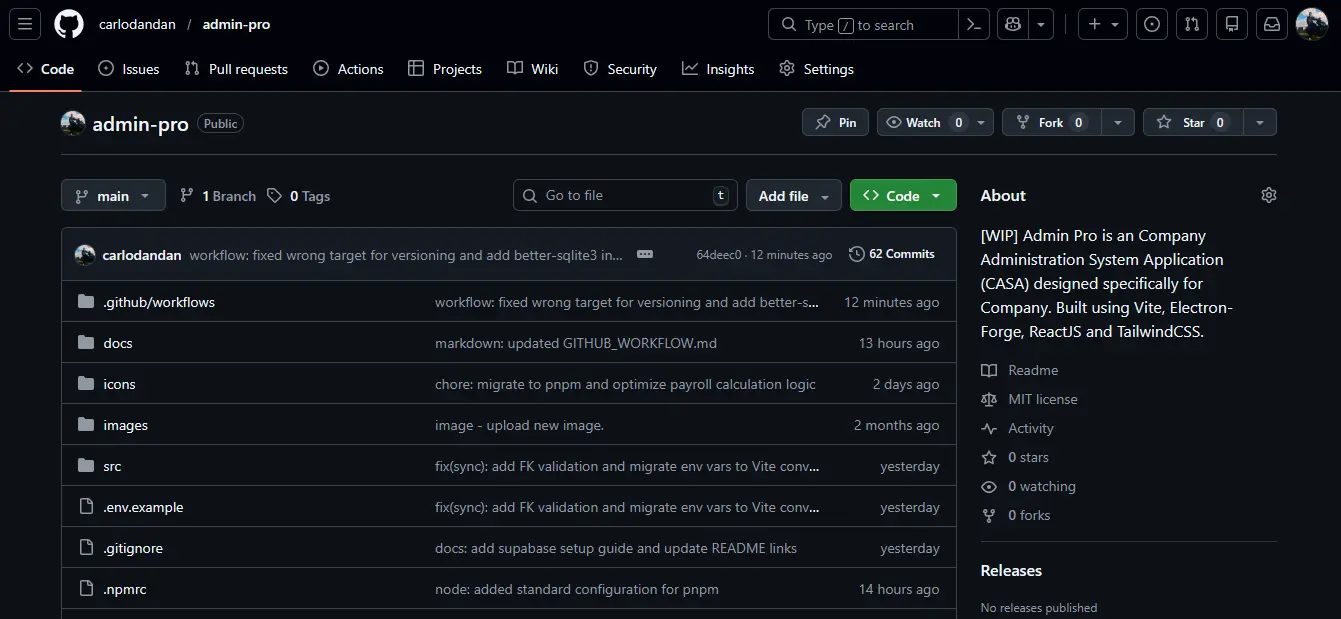Viewport: 1341px width, 619px height.
Task: Open the command palette icon
Action: pyautogui.click(x=973, y=25)
